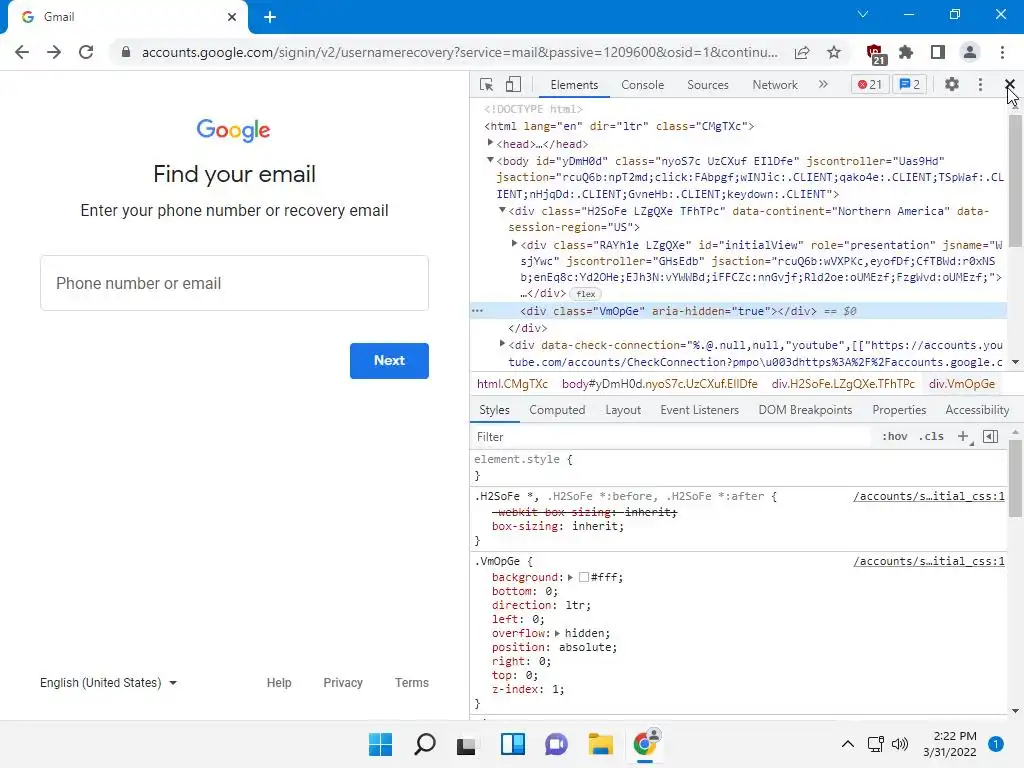Viewport: 1024px width, 768px height.
Task: Select the Styles tab
Action: tap(494, 410)
